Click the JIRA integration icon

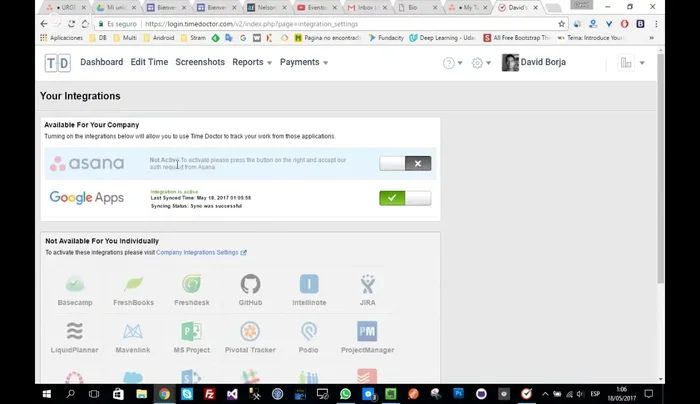tap(367, 284)
